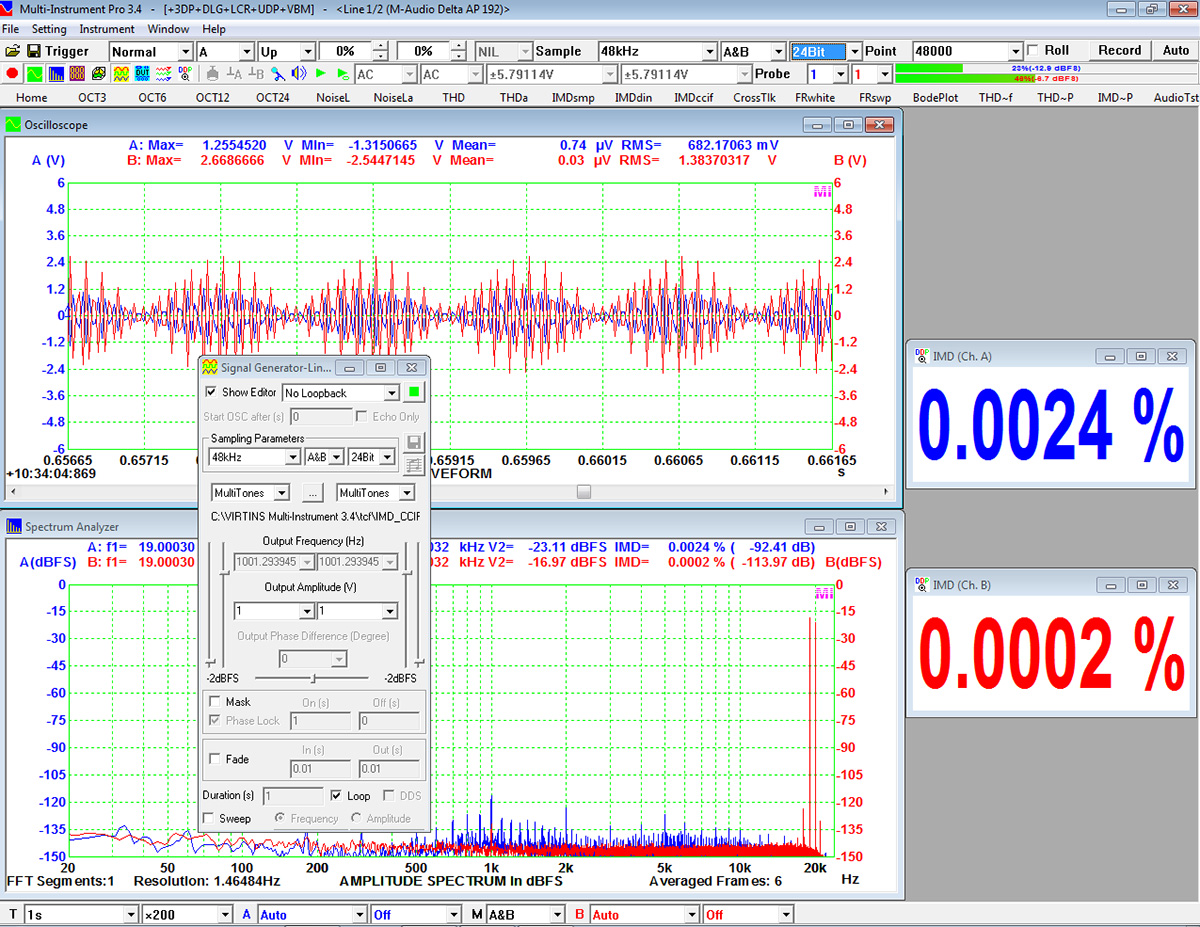Open the Signal Generator wave icon

click(121, 73)
